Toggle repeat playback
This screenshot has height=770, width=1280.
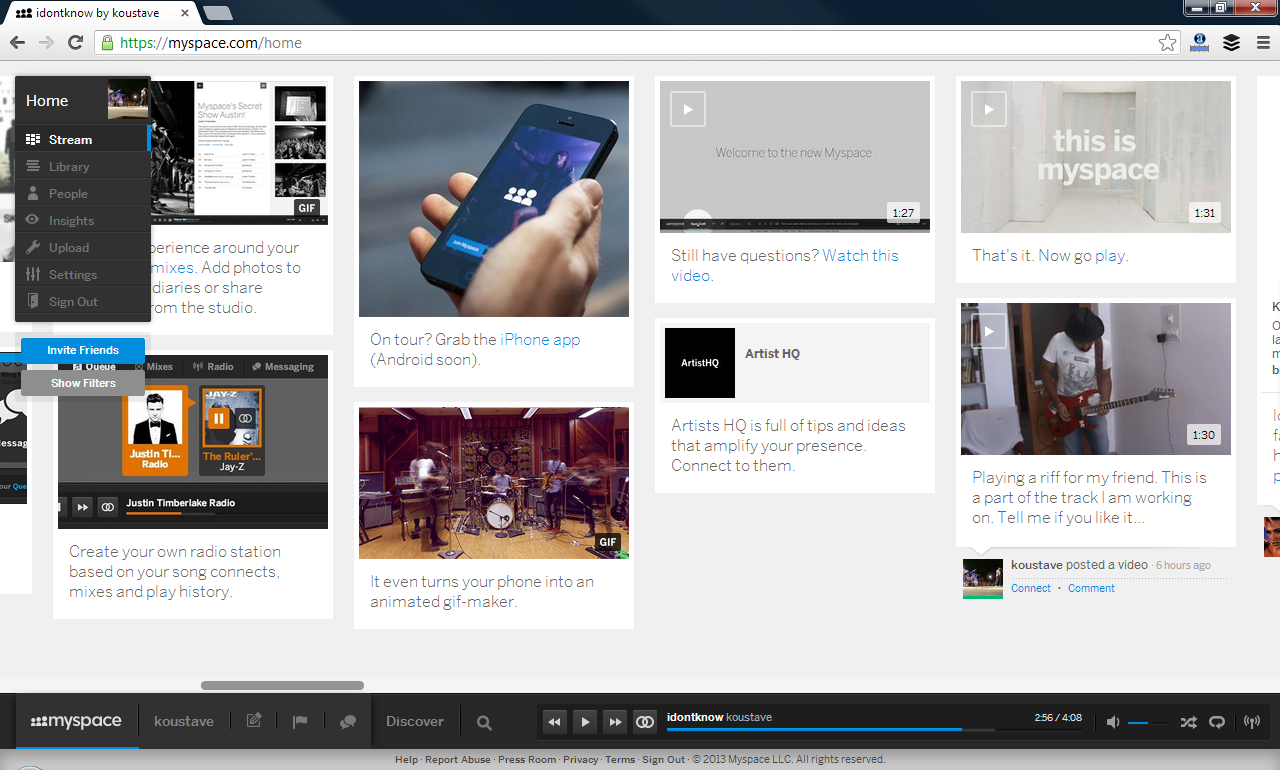[x=1217, y=722]
